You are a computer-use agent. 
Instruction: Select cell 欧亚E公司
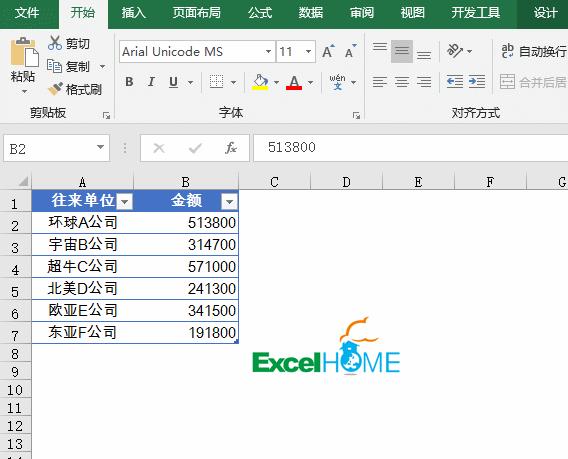(x=83, y=310)
